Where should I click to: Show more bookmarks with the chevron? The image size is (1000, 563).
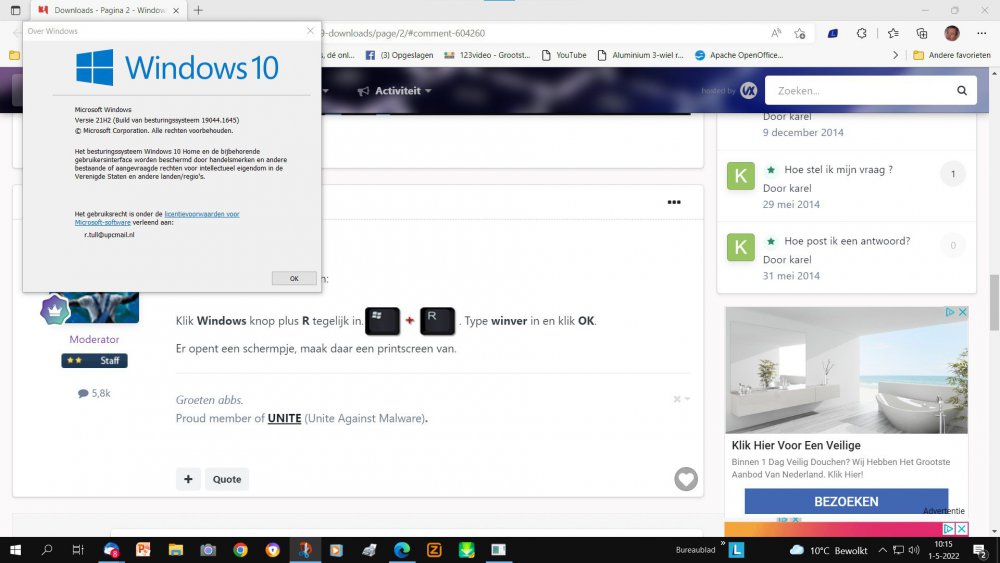pyautogui.click(x=897, y=55)
